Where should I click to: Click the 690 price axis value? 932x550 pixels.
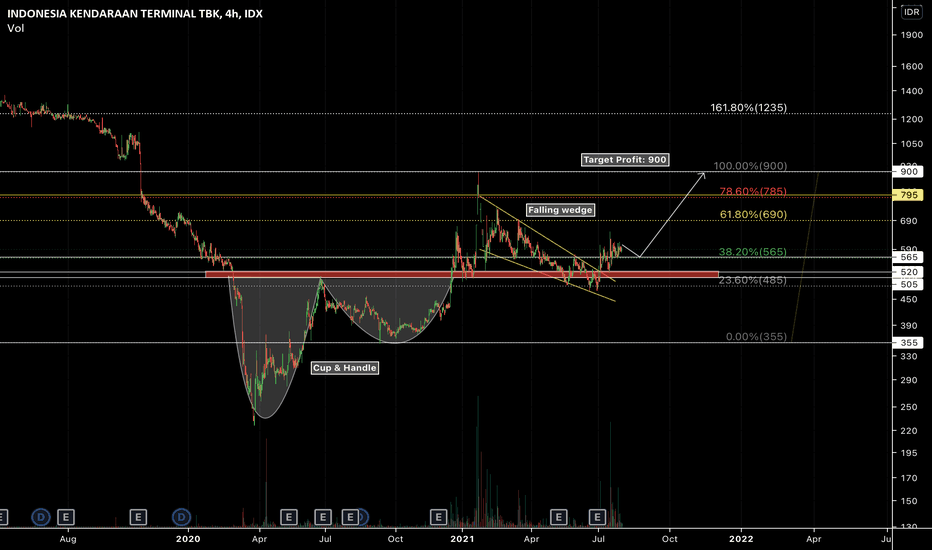point(909,221)
